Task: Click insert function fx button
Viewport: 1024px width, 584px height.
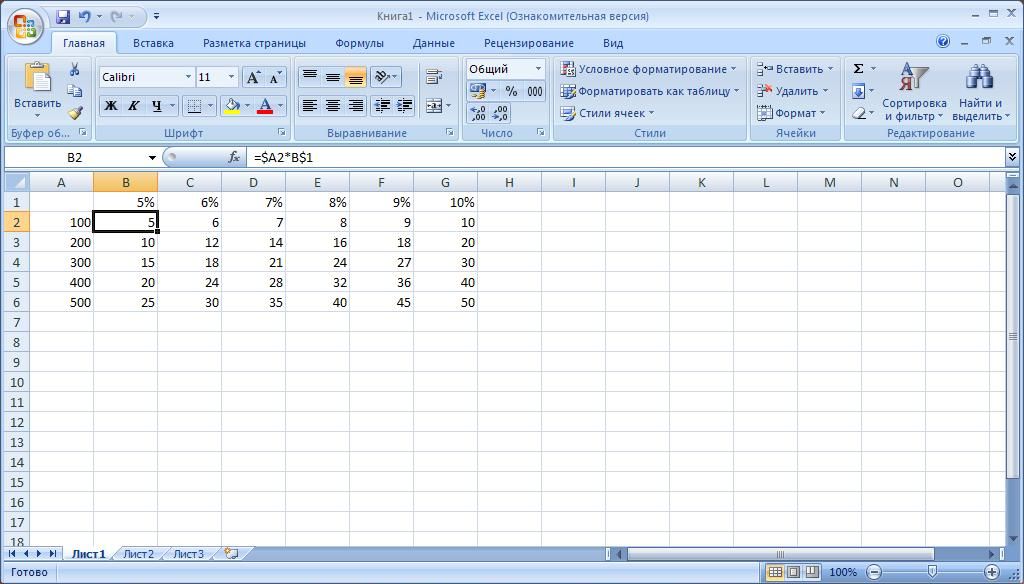Action: coord(234,157)
